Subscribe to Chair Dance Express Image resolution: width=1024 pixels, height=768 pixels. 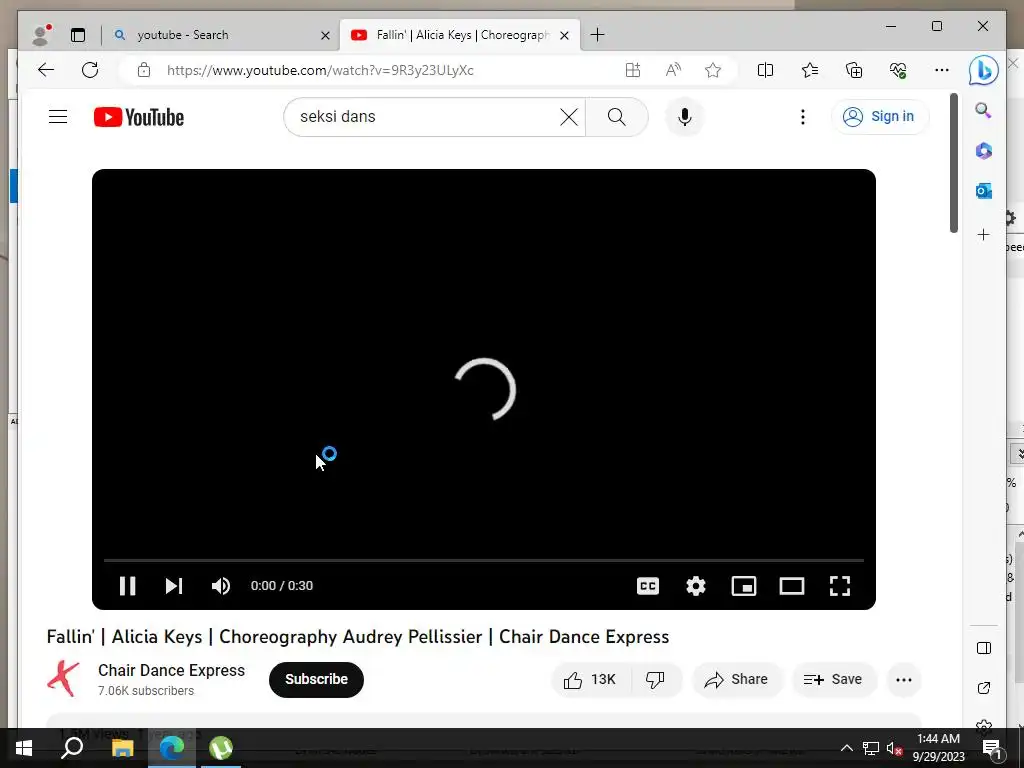pyautogui.click(x=316, y=679)
